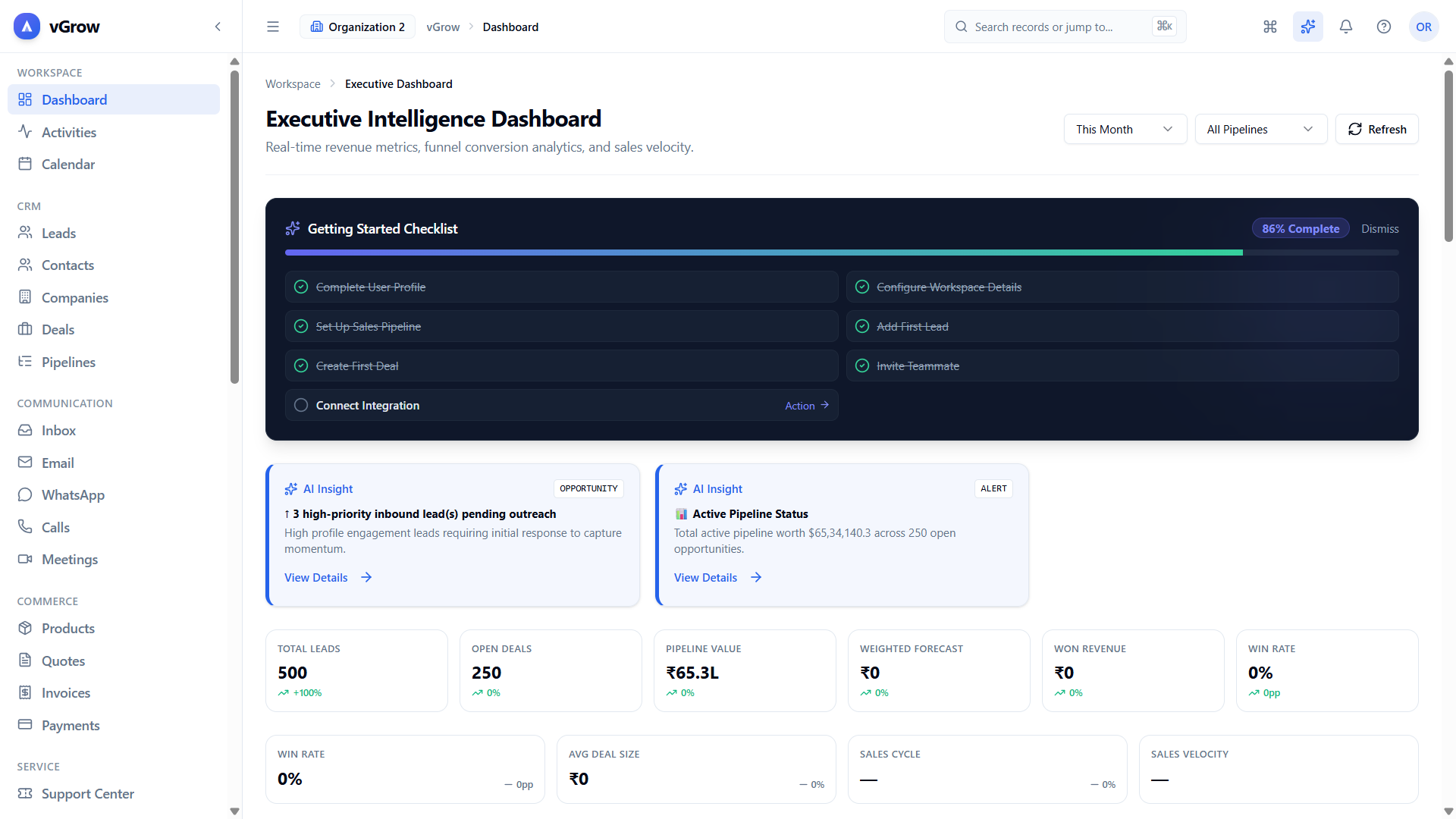Click the checklist progress bar
This screenshot has width=1456, height=819.
(842, 253)
